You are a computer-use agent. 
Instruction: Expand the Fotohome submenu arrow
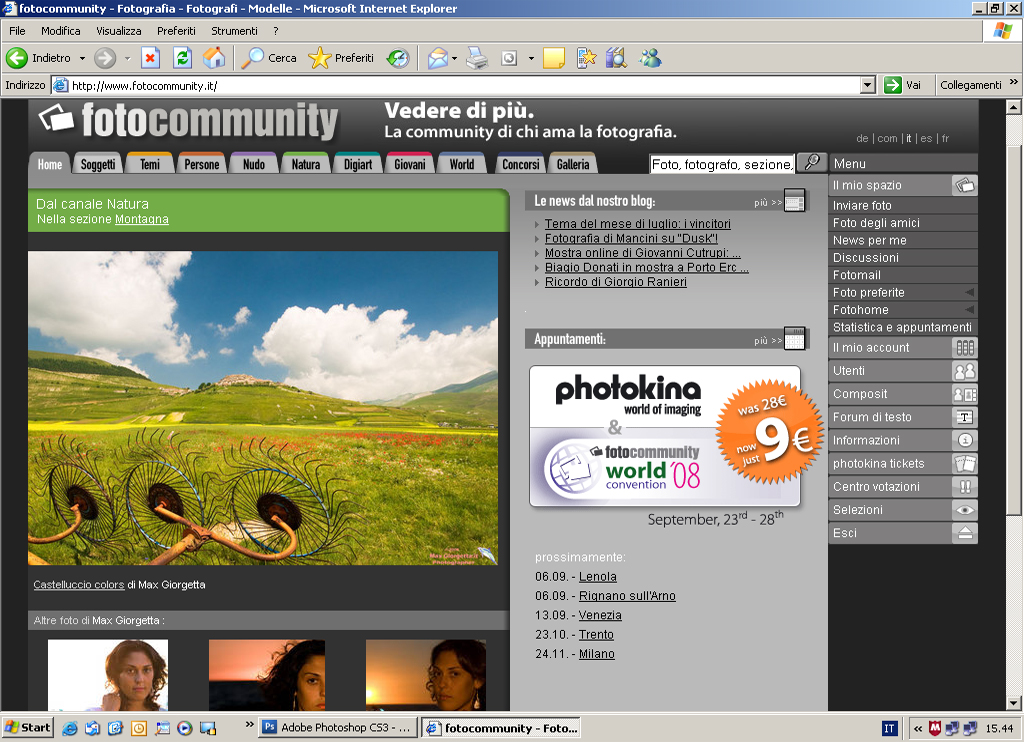click(970, 310)
